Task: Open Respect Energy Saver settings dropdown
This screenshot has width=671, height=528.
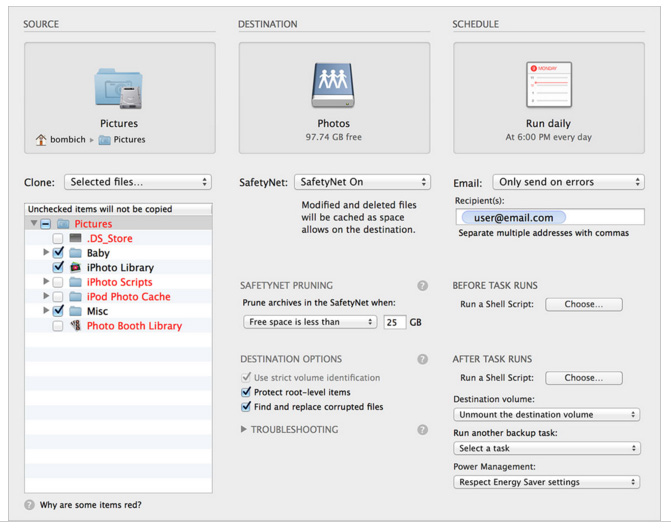Action: tap(546, 482)
